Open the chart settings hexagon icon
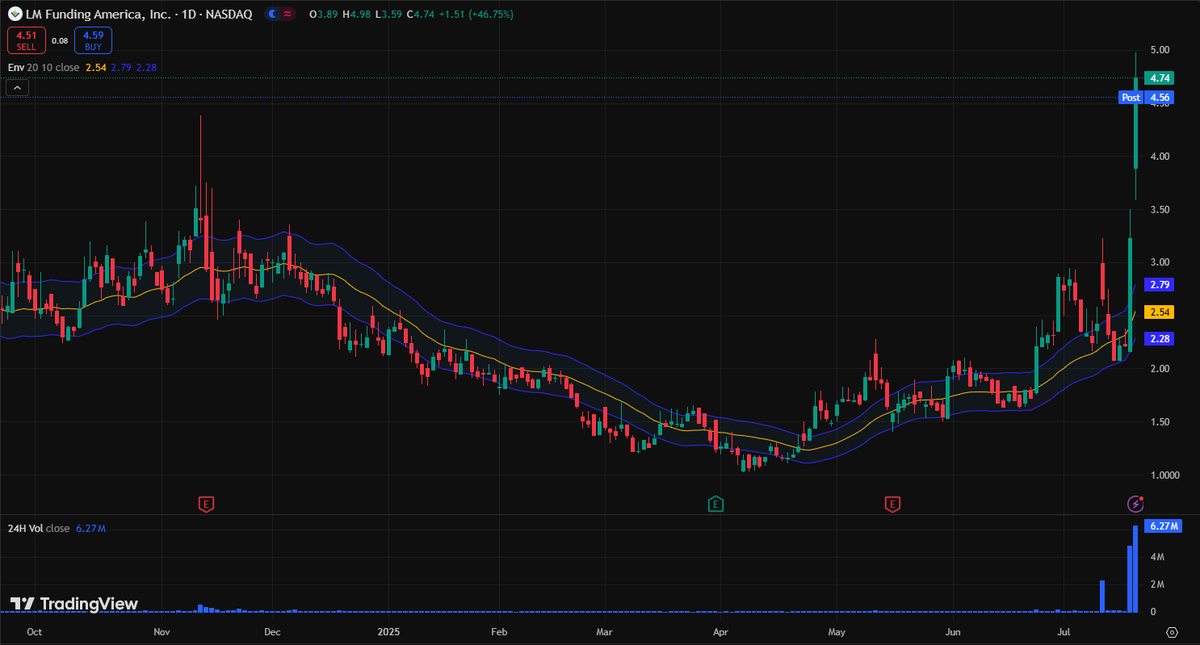Viewport: 1200px width, 645px height. [x=1172, y=632]
